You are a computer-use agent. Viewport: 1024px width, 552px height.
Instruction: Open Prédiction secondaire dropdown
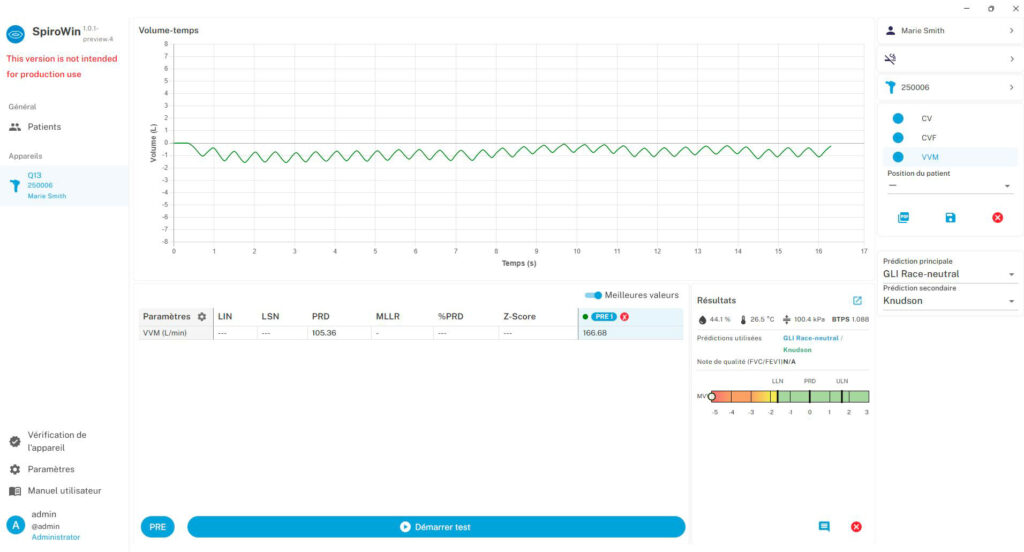click(x=950, y=301)
